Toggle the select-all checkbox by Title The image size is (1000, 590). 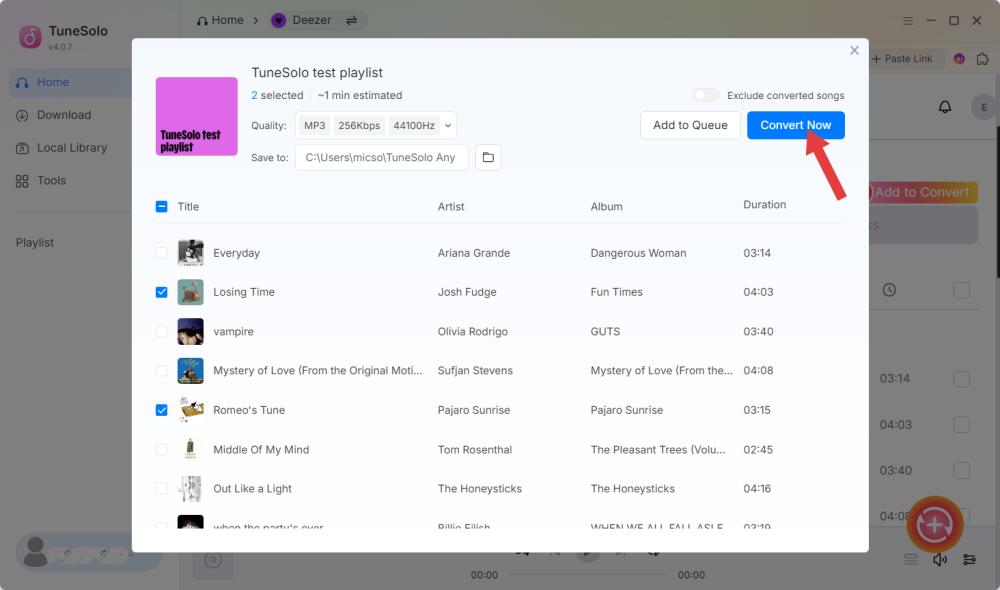pyautogui.click(x=161, y=207)
